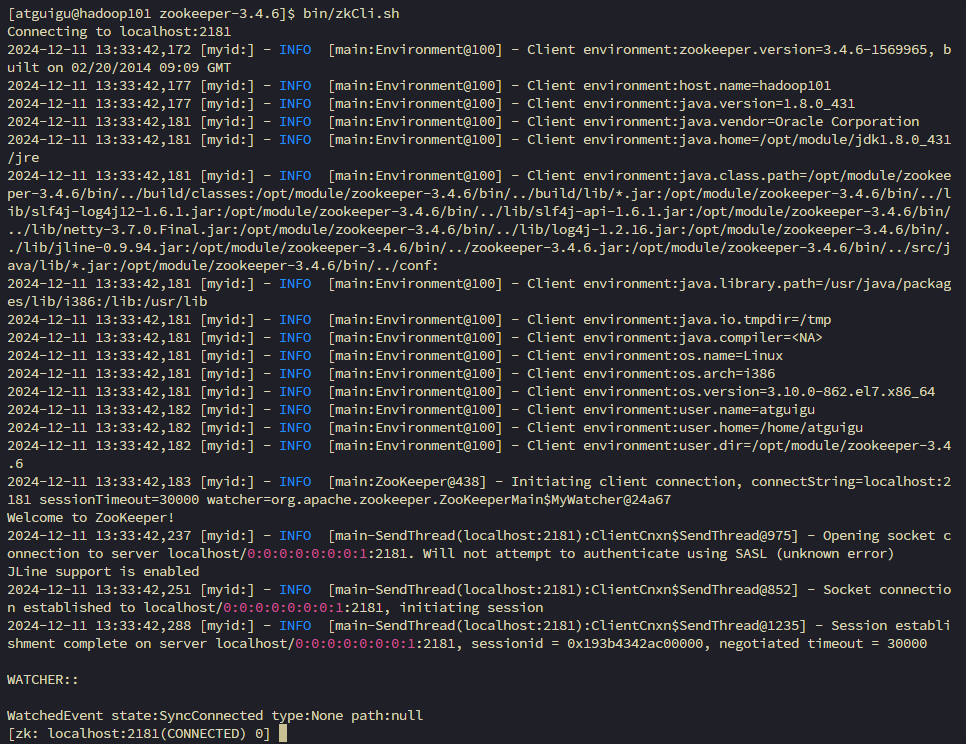966x744 pixels.
Task: Click os.name=Linux text
Action: point(731,355)
